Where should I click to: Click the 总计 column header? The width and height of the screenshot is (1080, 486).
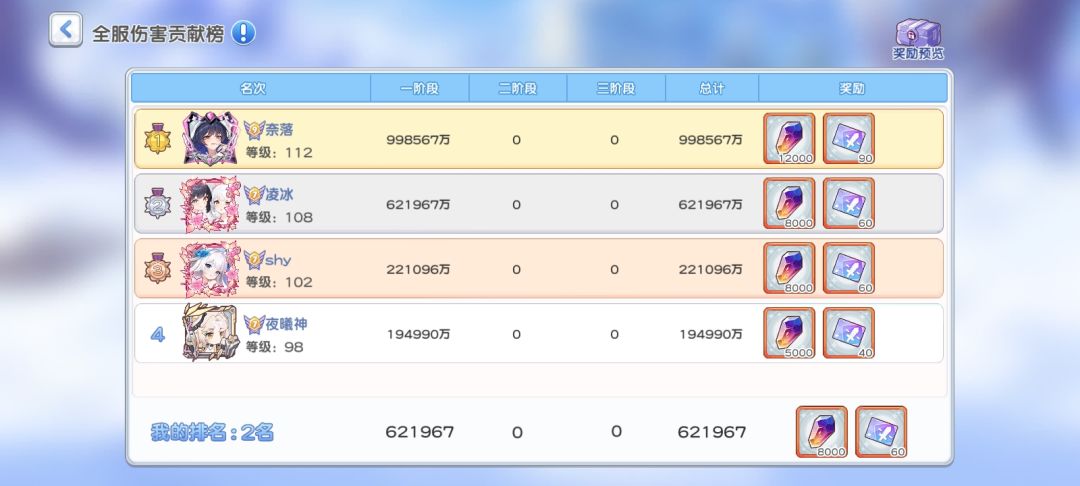click(712, 88)
